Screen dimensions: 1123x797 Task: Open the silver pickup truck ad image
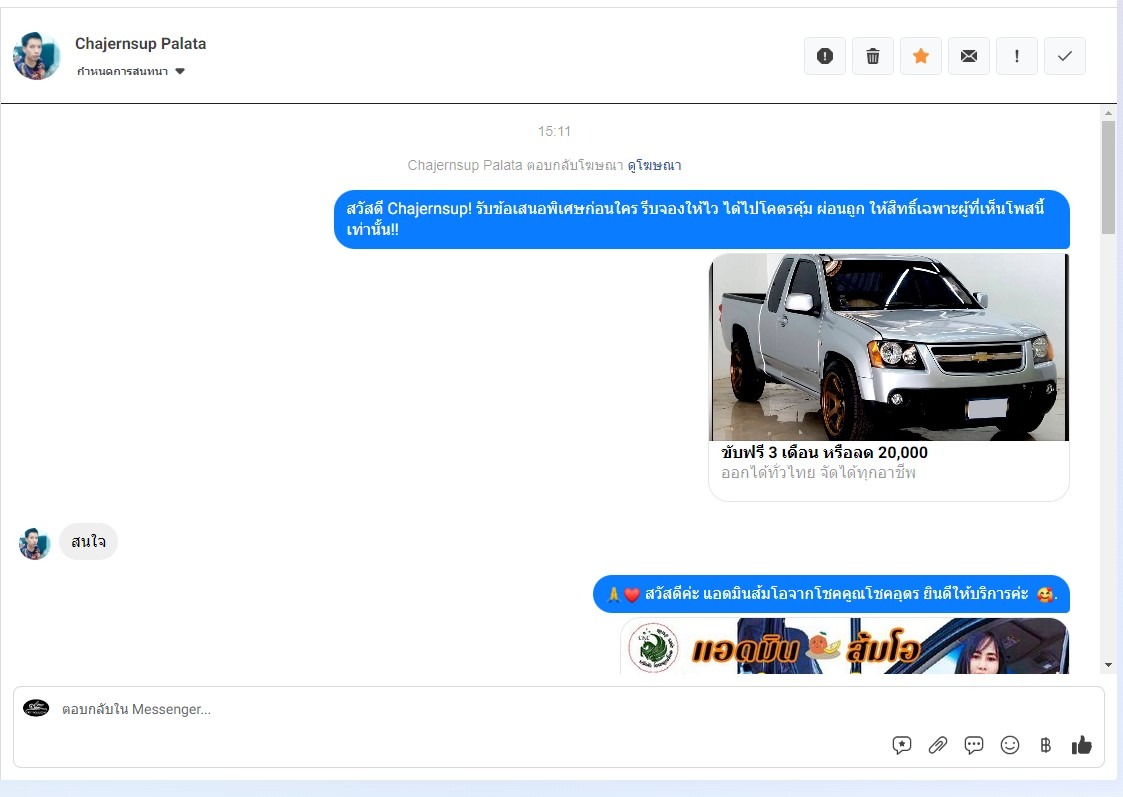pos(889,347)
